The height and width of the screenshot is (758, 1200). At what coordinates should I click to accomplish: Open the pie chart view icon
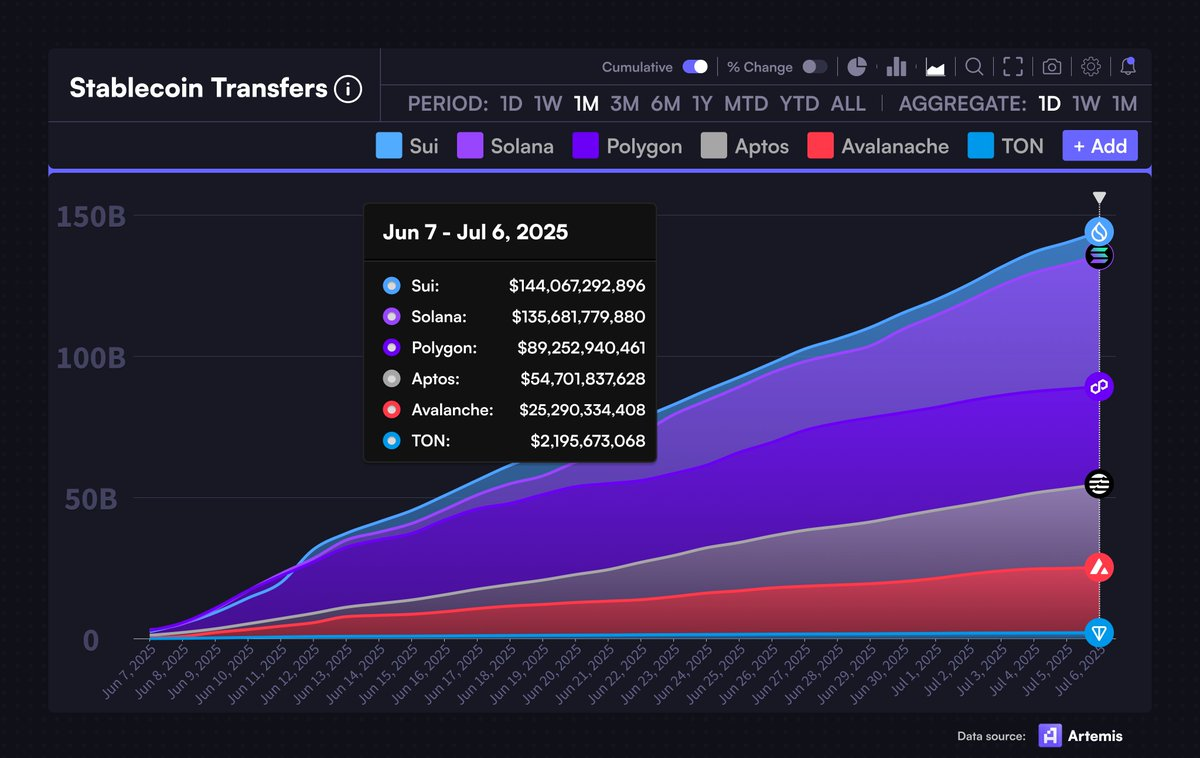tap(857, 67)
